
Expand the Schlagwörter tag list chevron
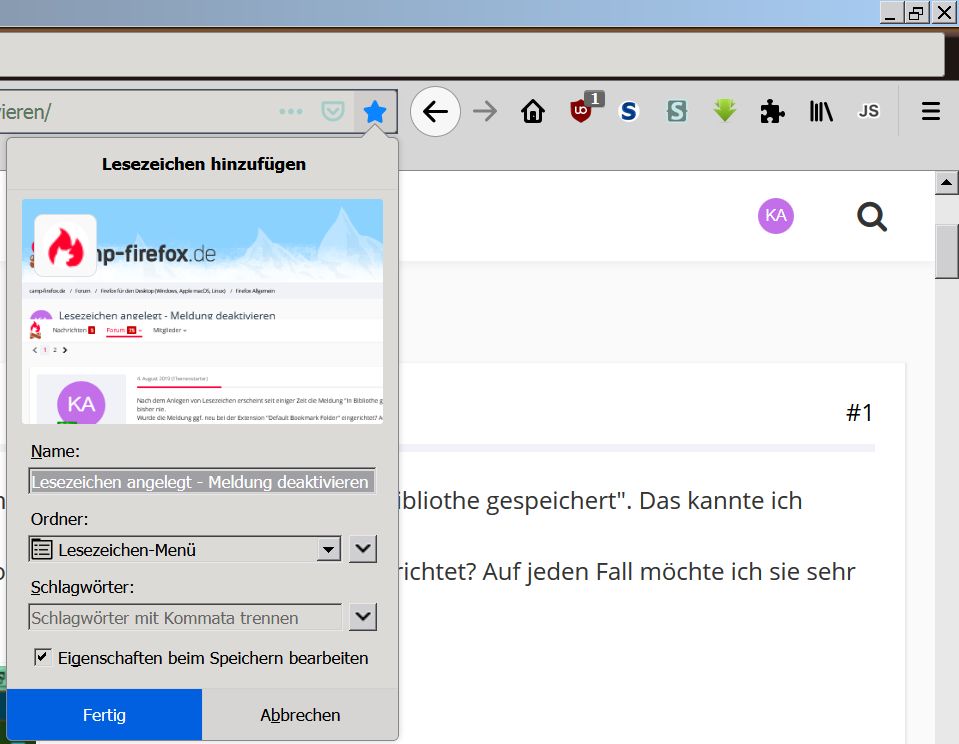click(363, 617)
